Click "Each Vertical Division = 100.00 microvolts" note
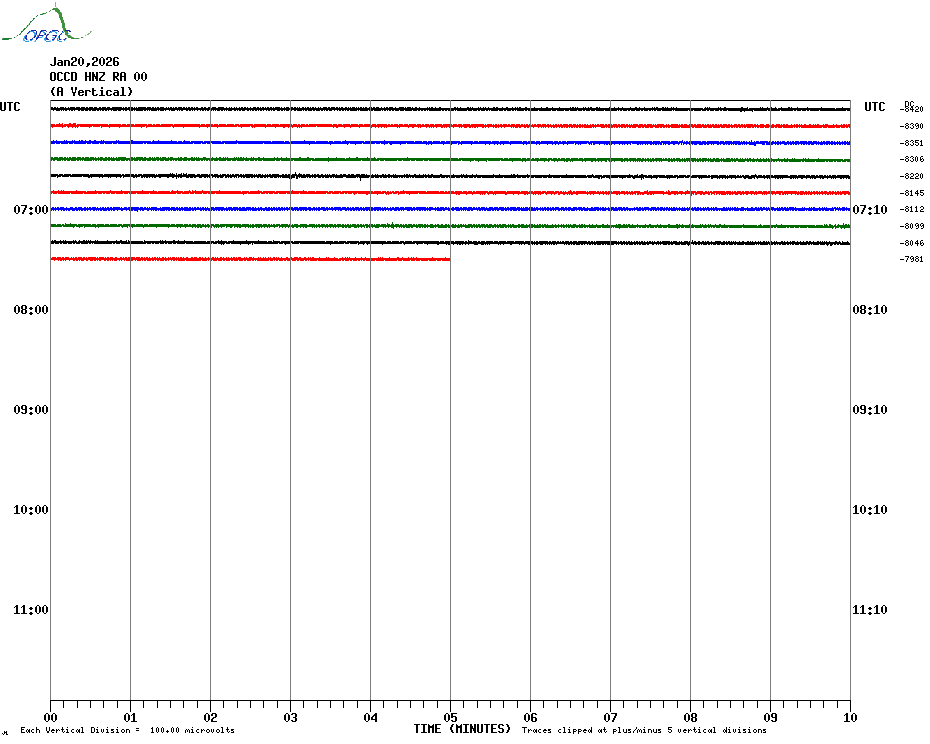The image size is (930, 744). pyautogui.click(x=128, y=730)
